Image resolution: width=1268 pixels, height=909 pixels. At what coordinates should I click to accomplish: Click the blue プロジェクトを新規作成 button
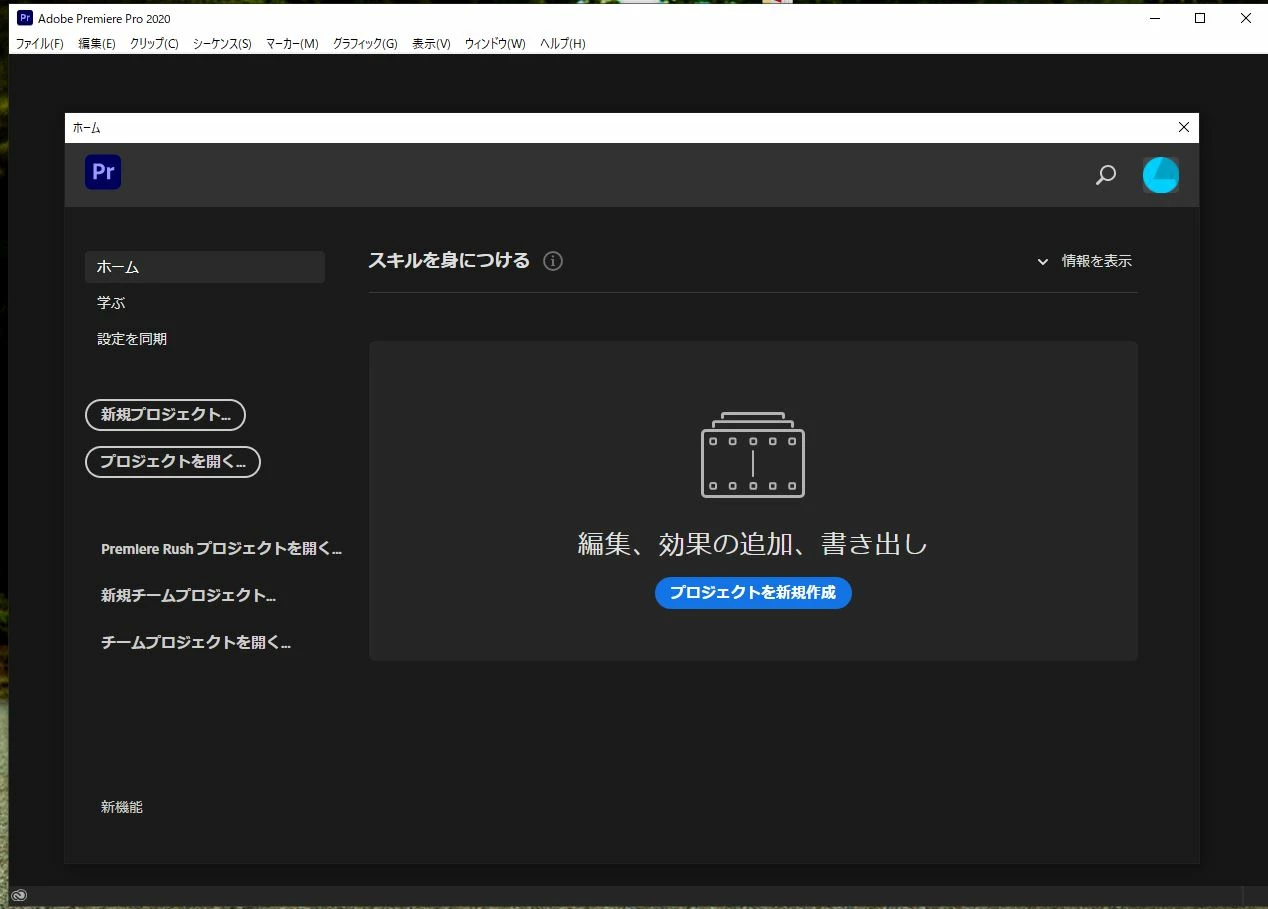tap(753, 592)
